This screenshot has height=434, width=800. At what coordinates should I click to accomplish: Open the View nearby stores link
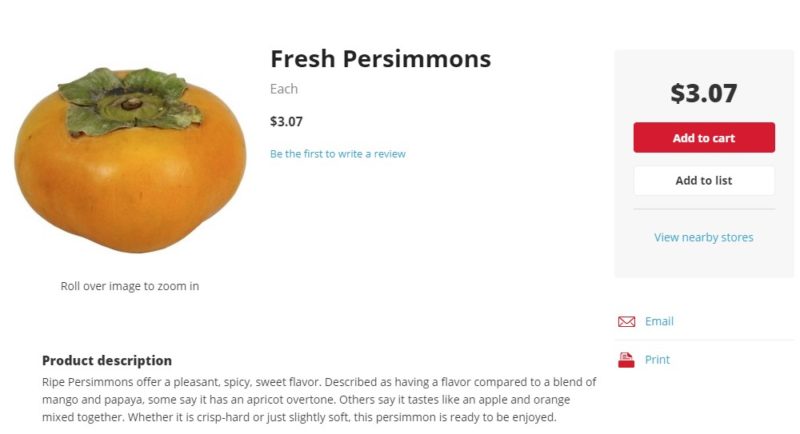coord(704,237)
